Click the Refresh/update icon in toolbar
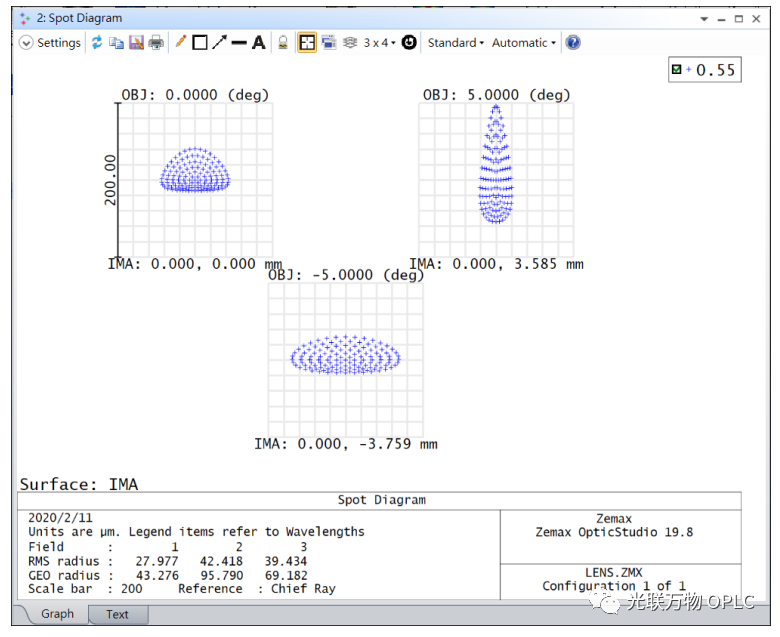The image size is (780, 637). pos(97,43)
